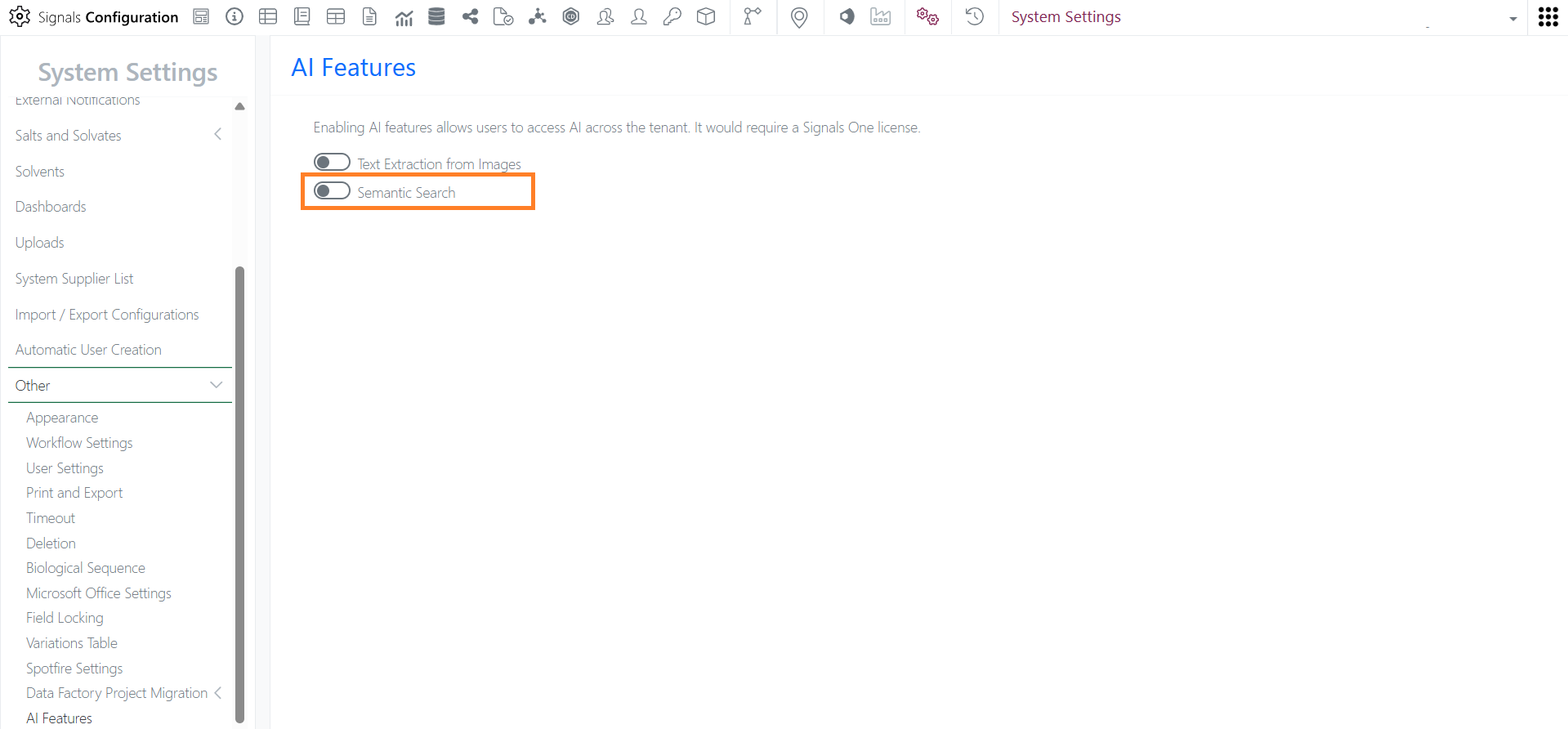Open the location pin icon
1568x729 pixels.
coord(799,17)
